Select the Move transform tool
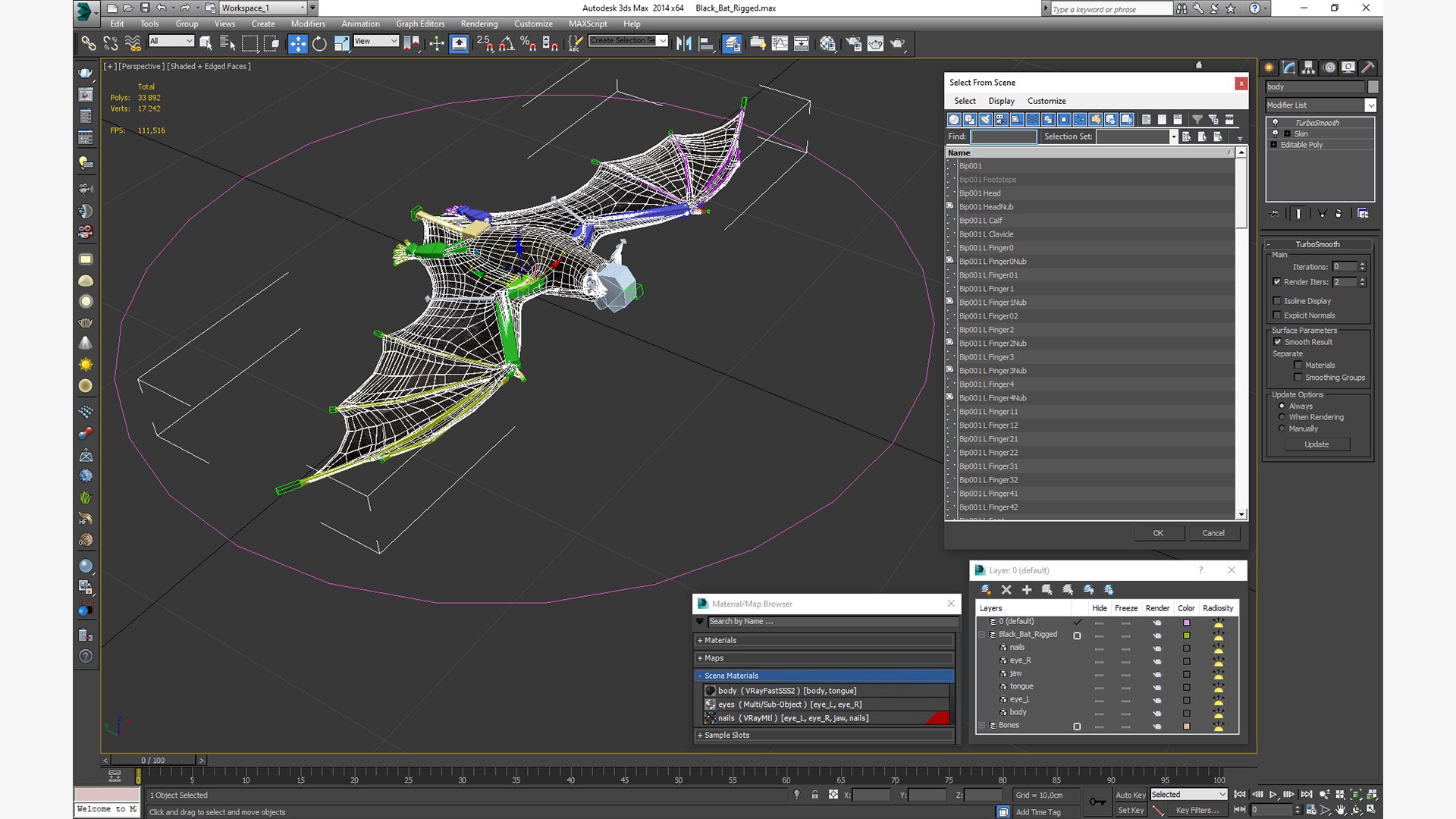This screenshot has width=1456, height=819. (297, 44)
